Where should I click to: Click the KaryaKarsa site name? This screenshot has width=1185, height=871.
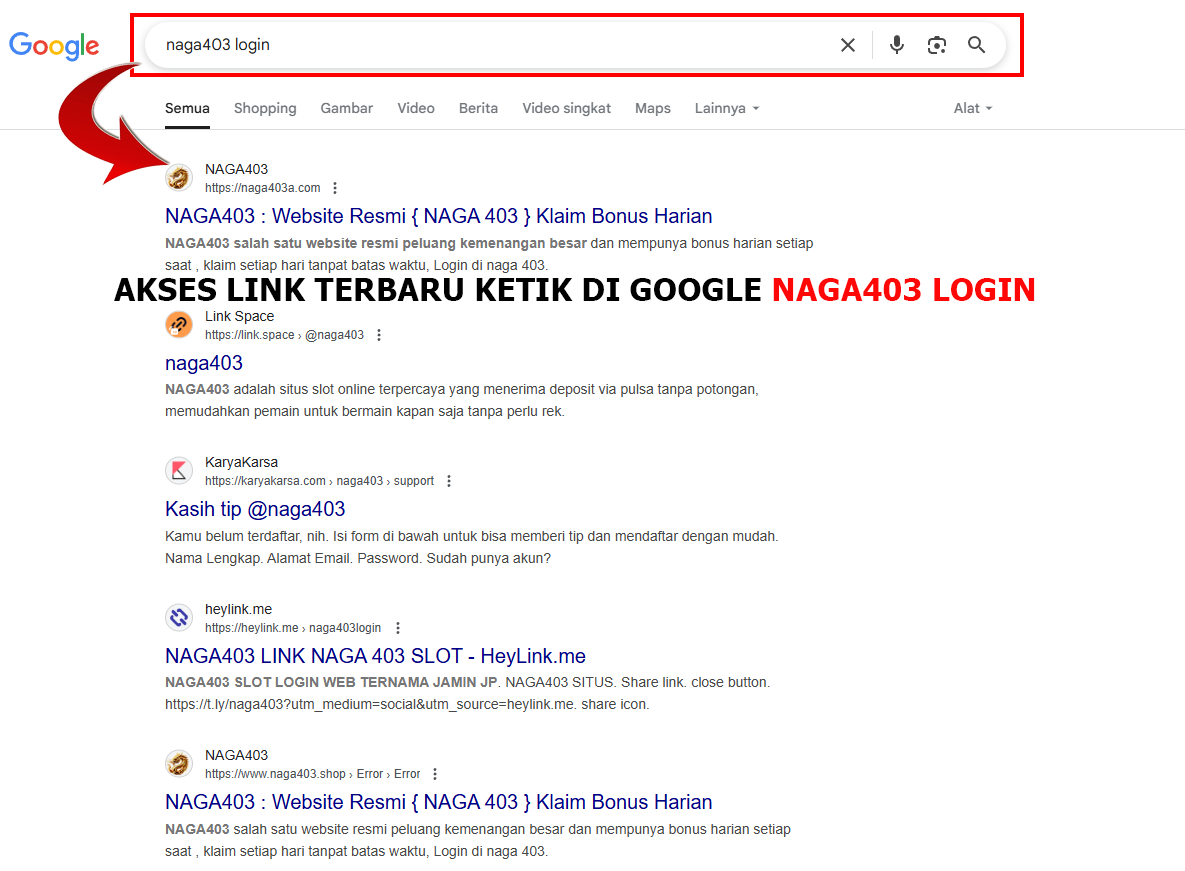[241, 462]
